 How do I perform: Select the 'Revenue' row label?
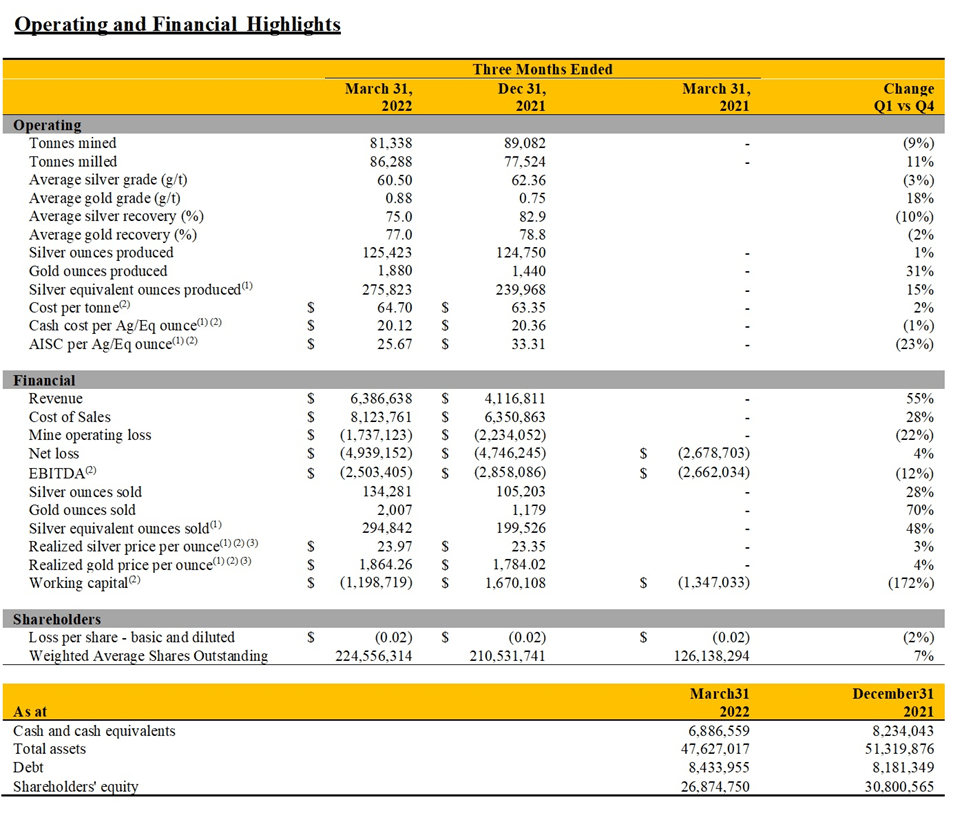55,399
